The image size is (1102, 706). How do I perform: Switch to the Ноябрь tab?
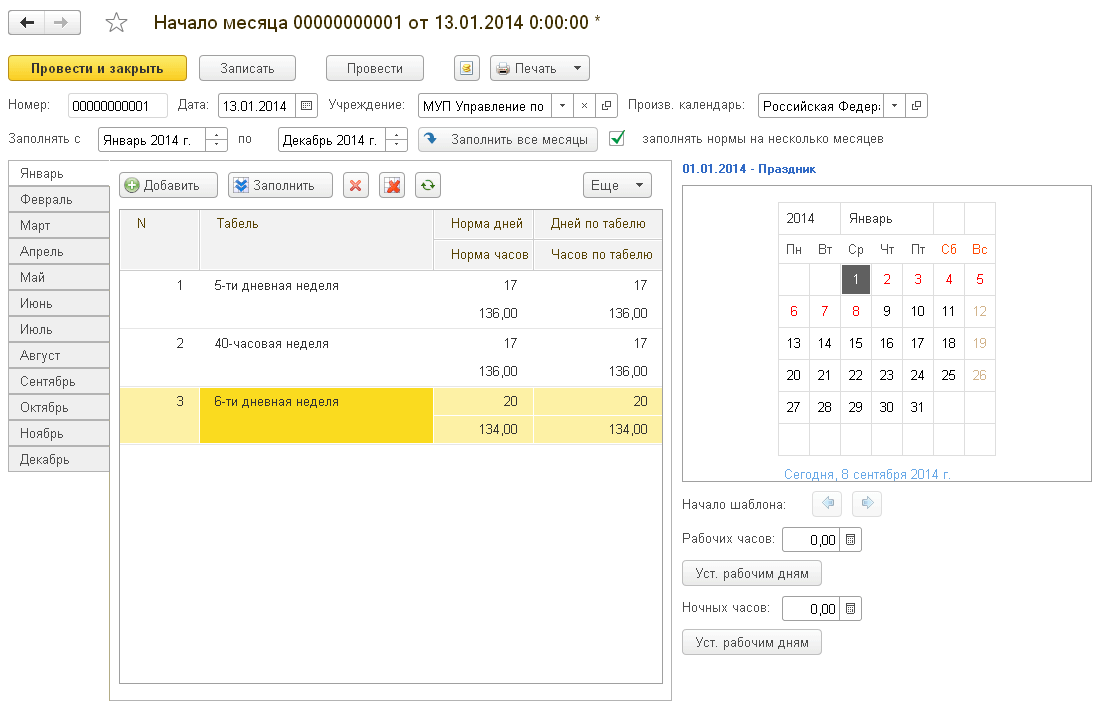tap(59, 433)
